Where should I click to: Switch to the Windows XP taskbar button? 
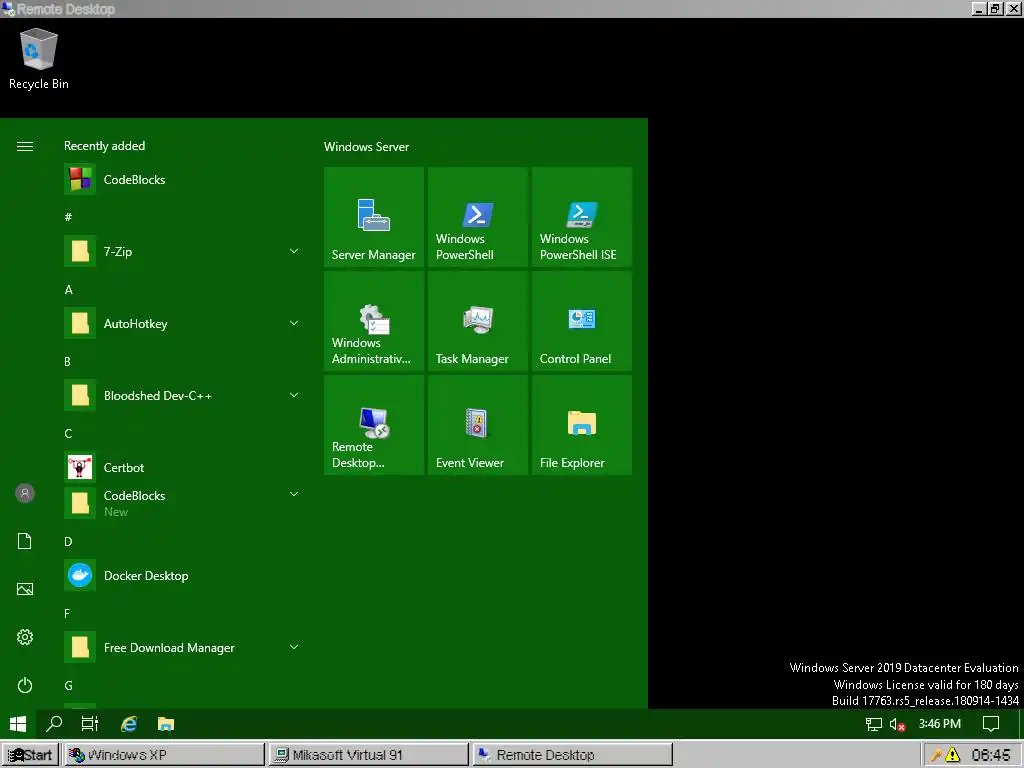click(164, 755)
